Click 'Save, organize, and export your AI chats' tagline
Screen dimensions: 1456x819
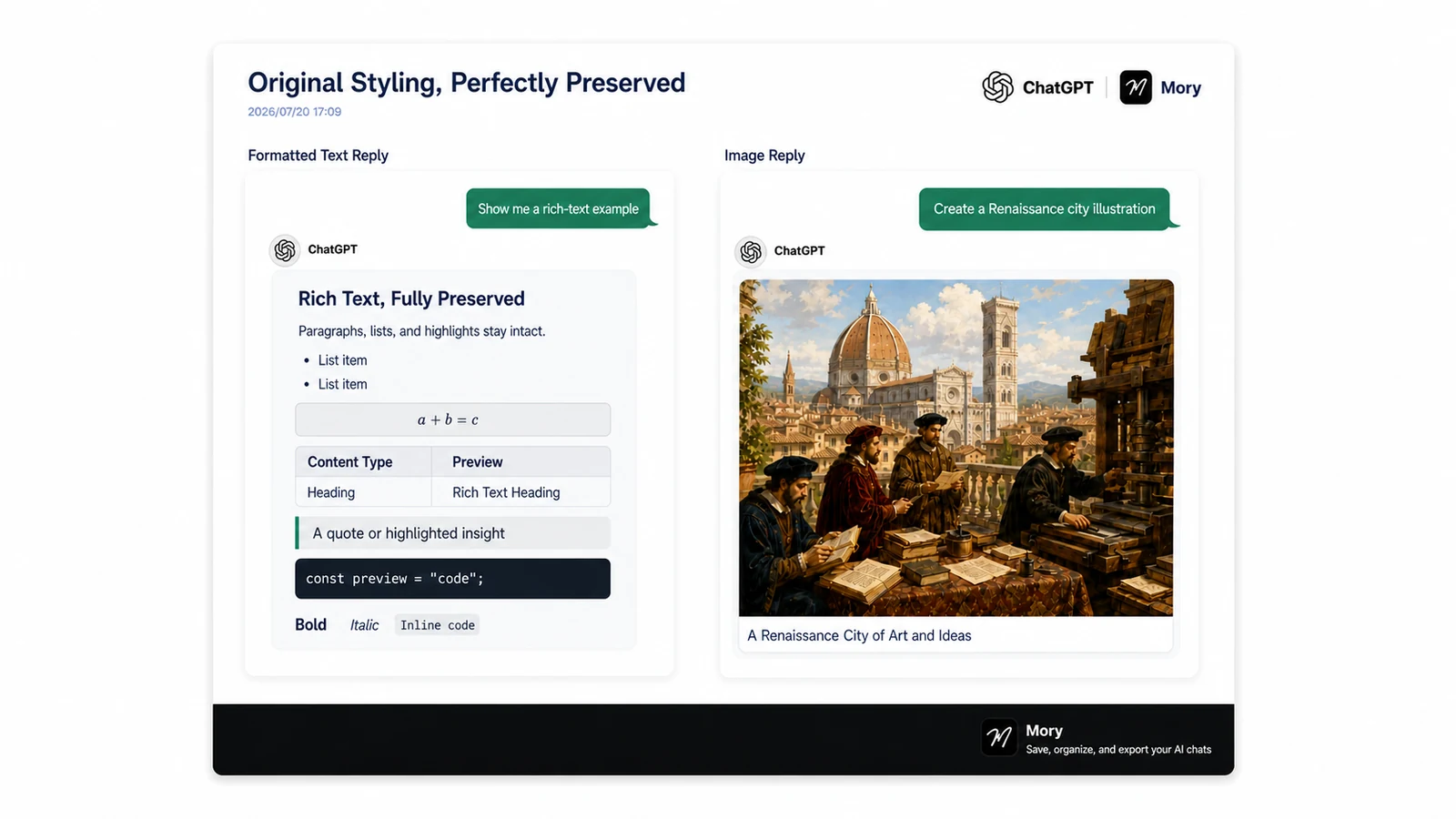tap(1118, 750)
